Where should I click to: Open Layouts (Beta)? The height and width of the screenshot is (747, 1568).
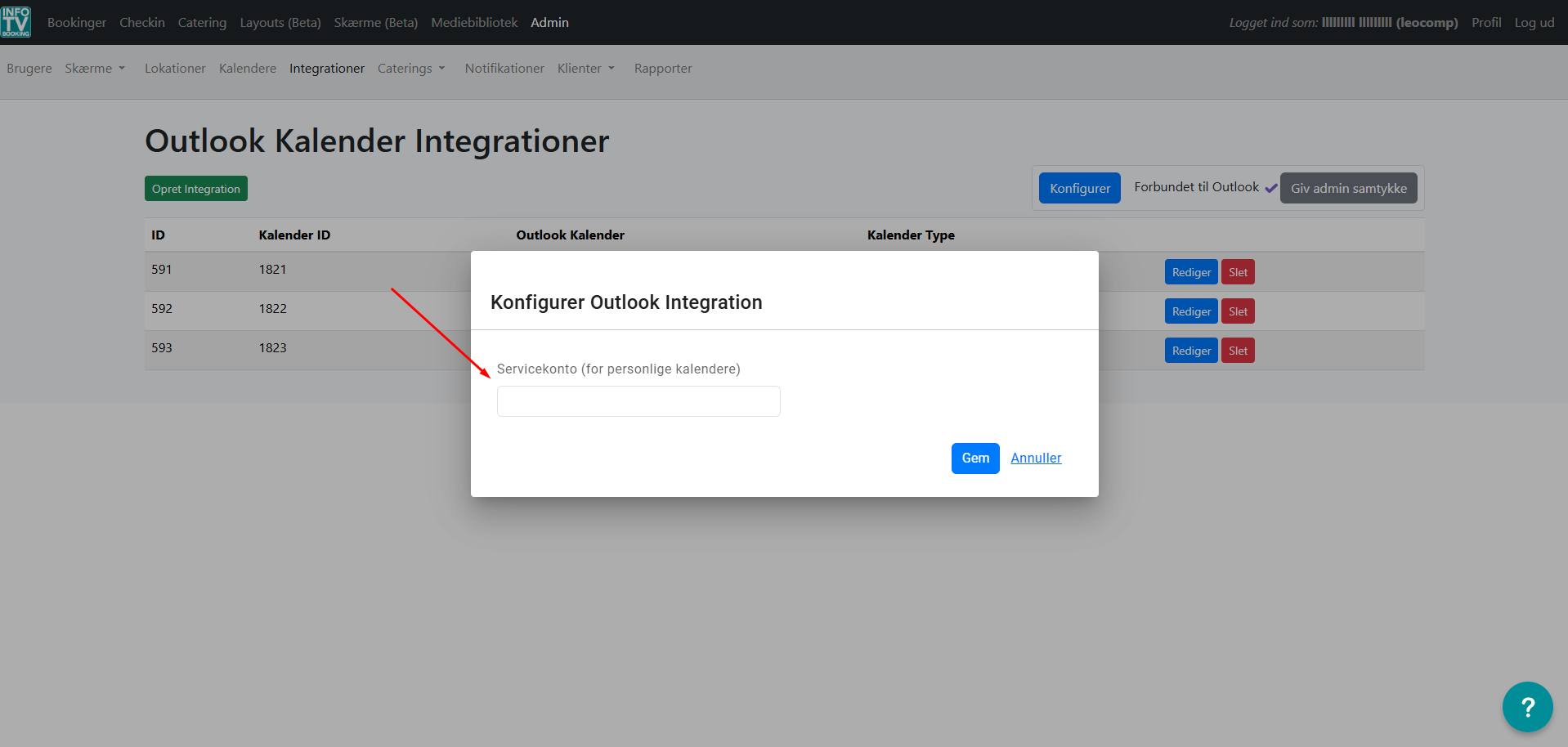[x=280, y=22]
